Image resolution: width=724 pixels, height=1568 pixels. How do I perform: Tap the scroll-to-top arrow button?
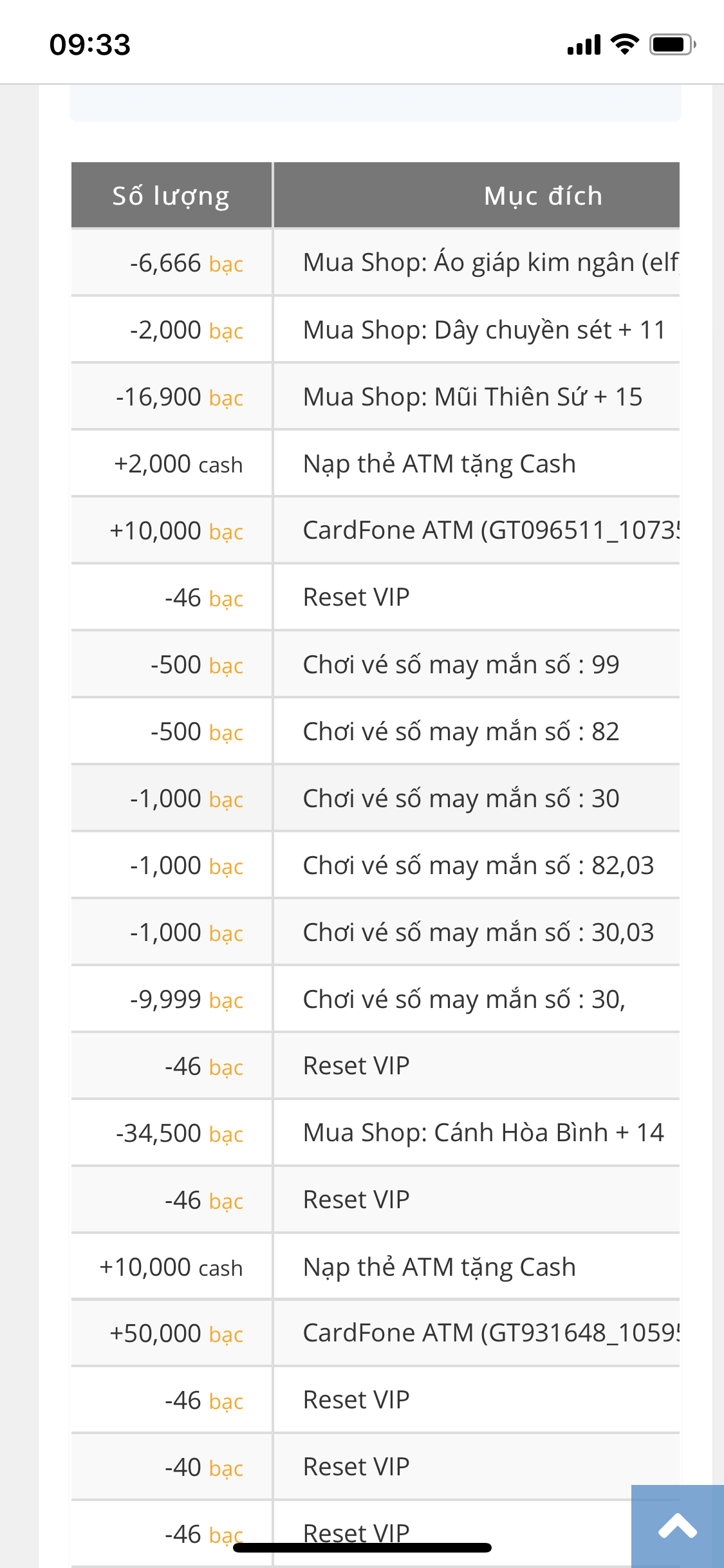pyautogui.click(x=677, y=1526)
